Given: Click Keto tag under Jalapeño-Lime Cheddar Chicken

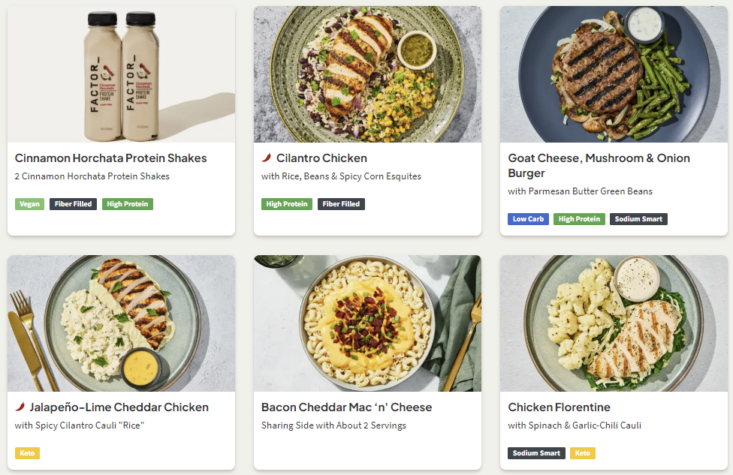Looking at the screenshot, I should 27,453.
